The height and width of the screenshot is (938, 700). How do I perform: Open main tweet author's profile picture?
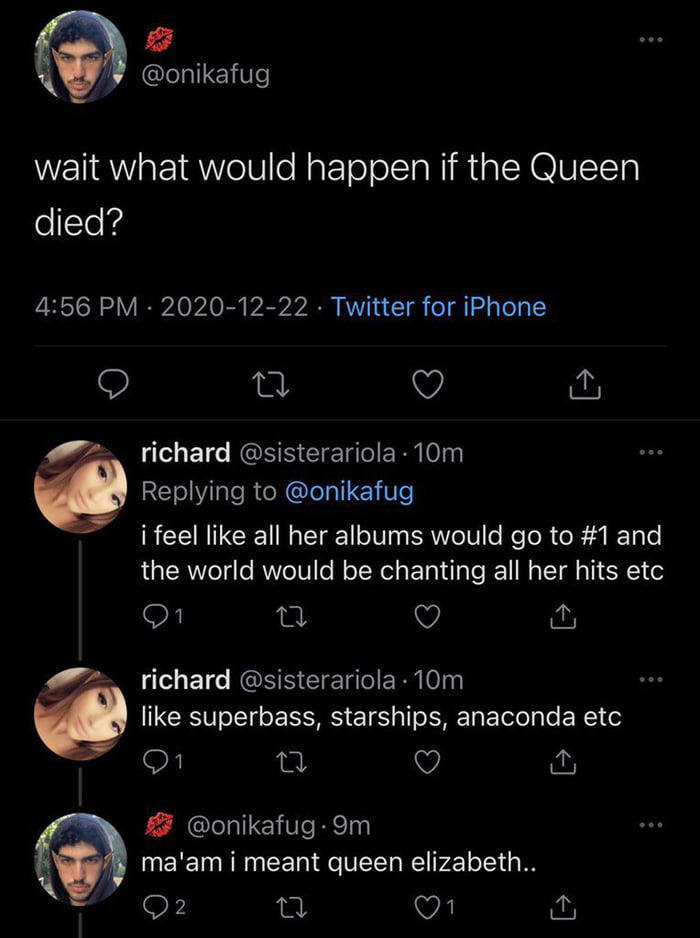[x=81, y=57]
